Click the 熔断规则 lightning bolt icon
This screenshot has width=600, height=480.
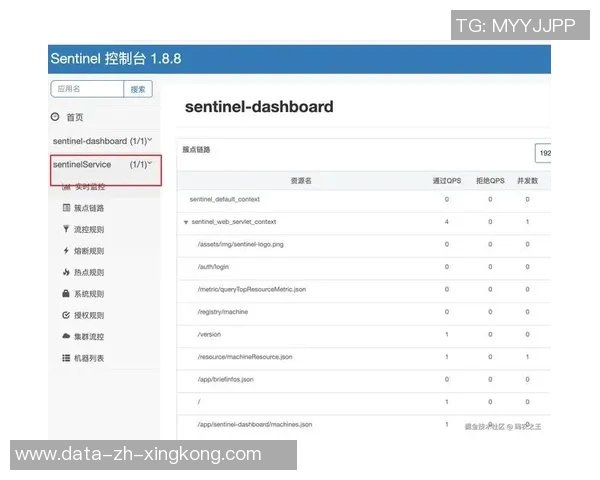66,251
